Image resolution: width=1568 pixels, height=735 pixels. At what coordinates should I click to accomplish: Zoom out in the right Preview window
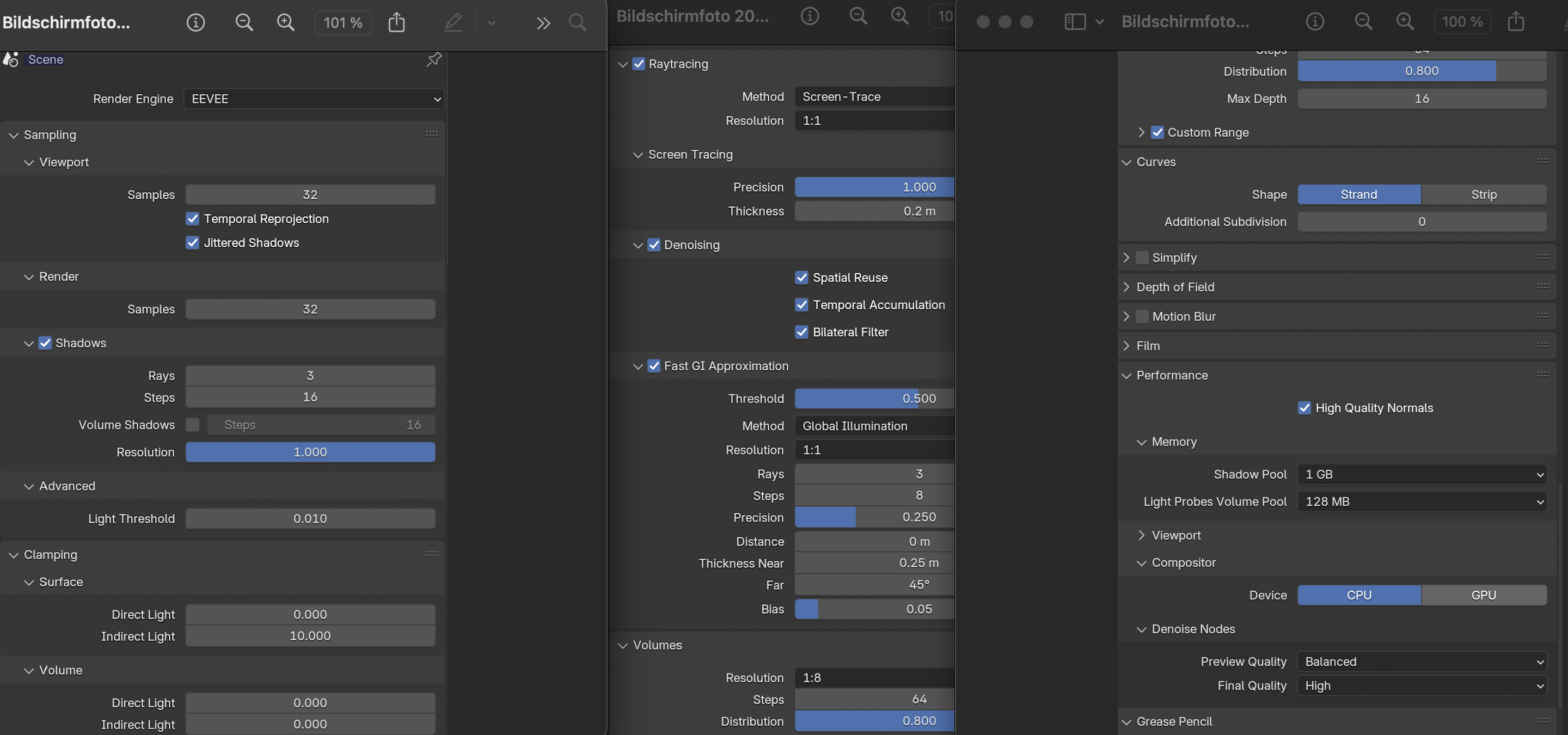[x=1363, y=22]
